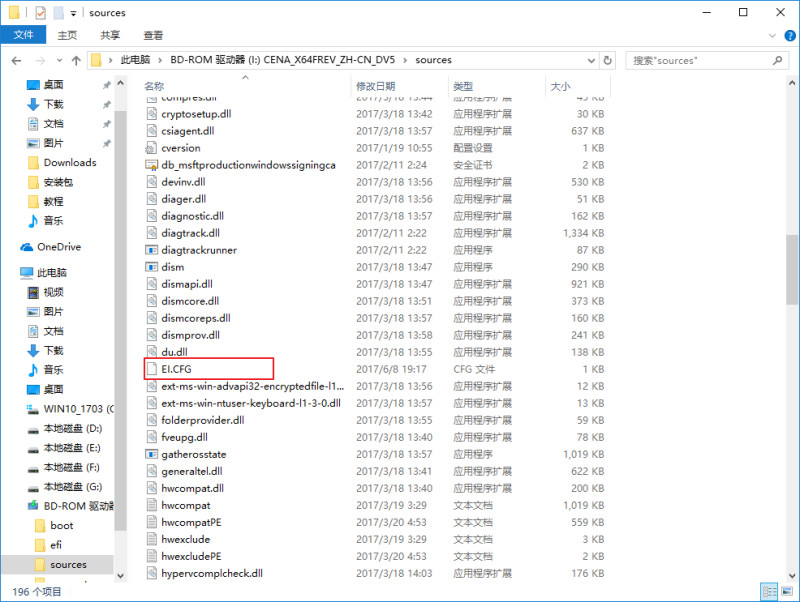Select the file generaltel.dll
Screen dimensions: 800x602
click(x=192, y=471)
